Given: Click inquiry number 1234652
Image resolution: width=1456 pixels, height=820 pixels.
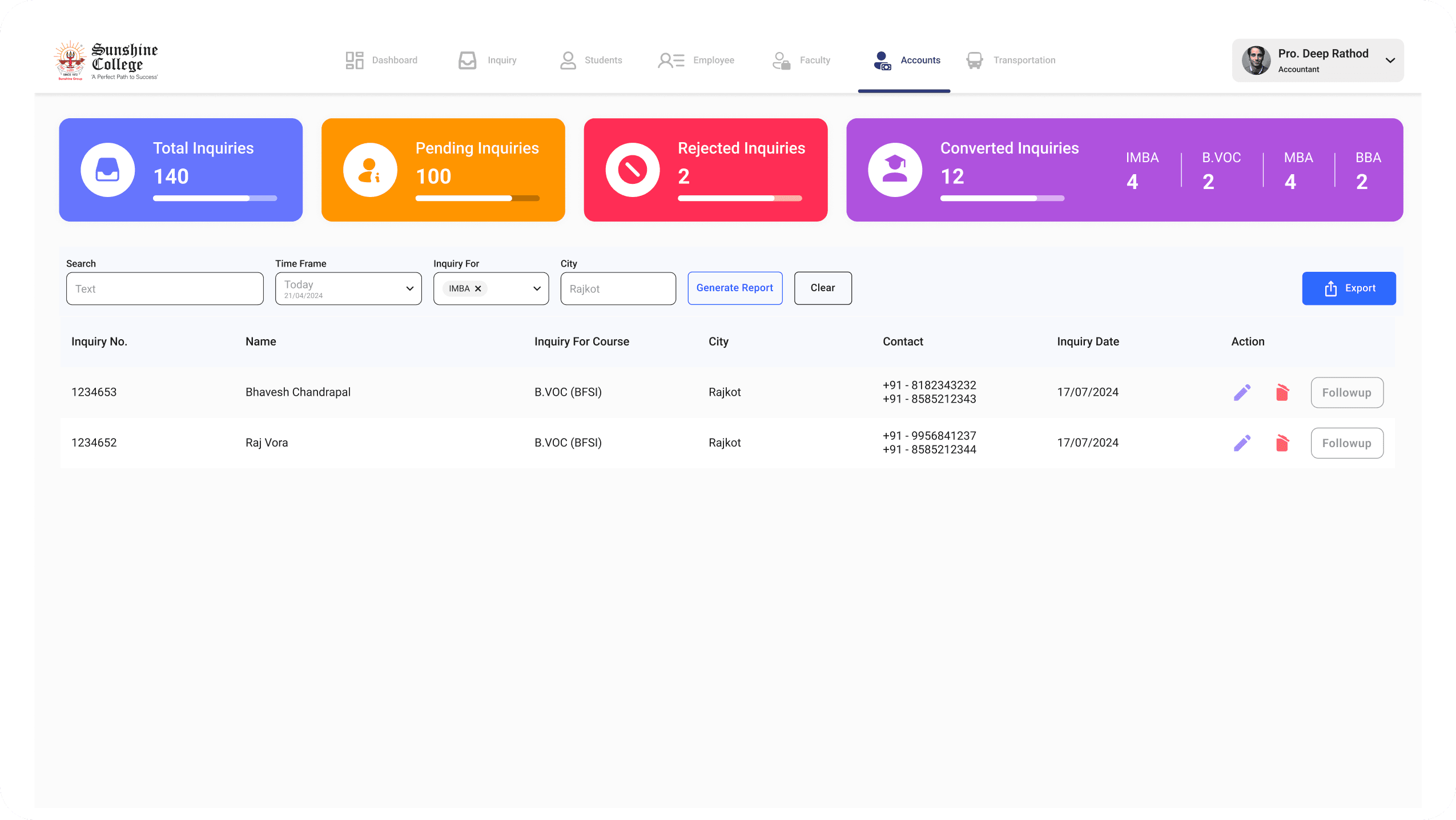Looking at the screenshot, I should 94,443.
